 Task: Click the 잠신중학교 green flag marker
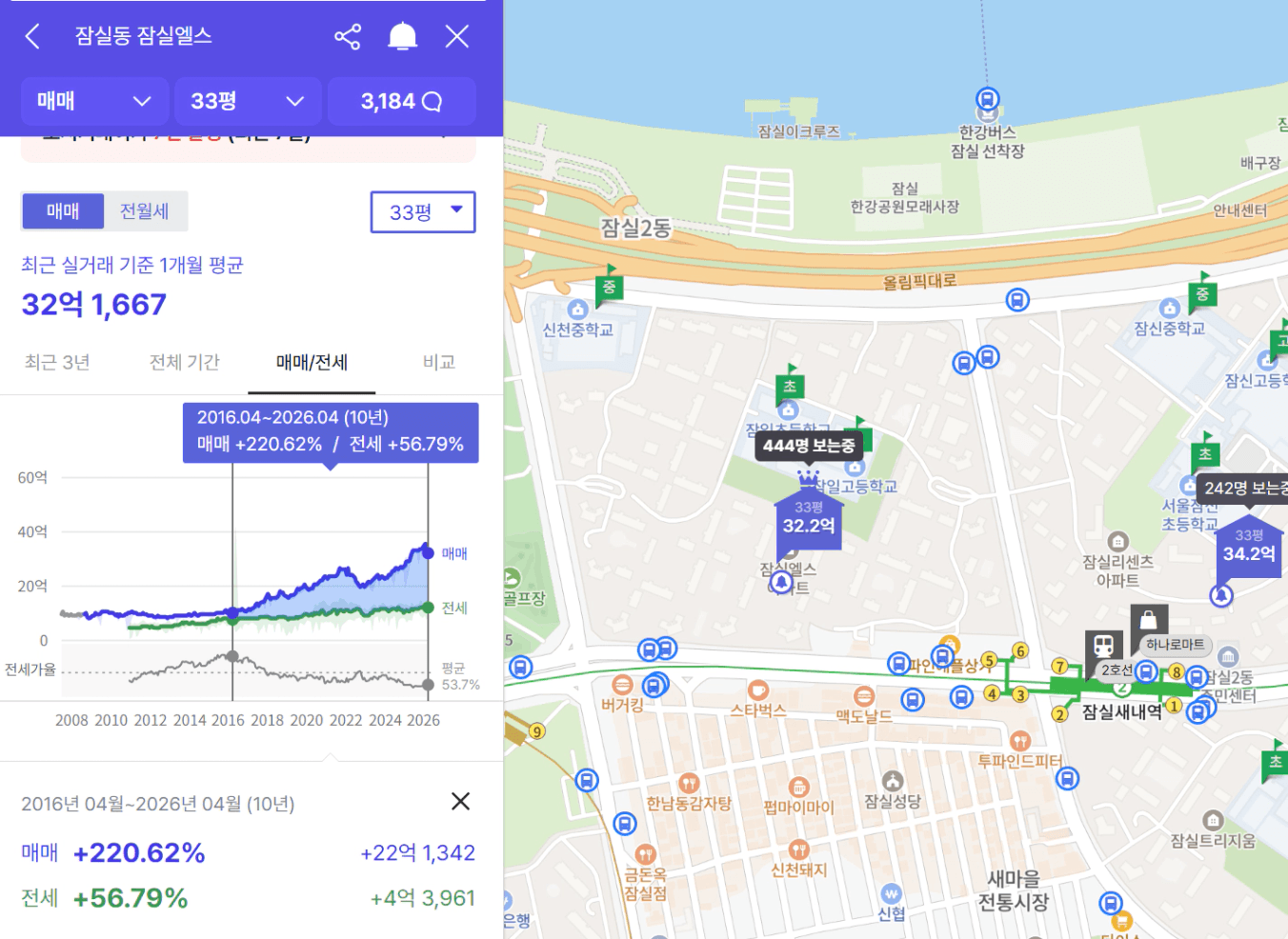[x=1202, y=293]
